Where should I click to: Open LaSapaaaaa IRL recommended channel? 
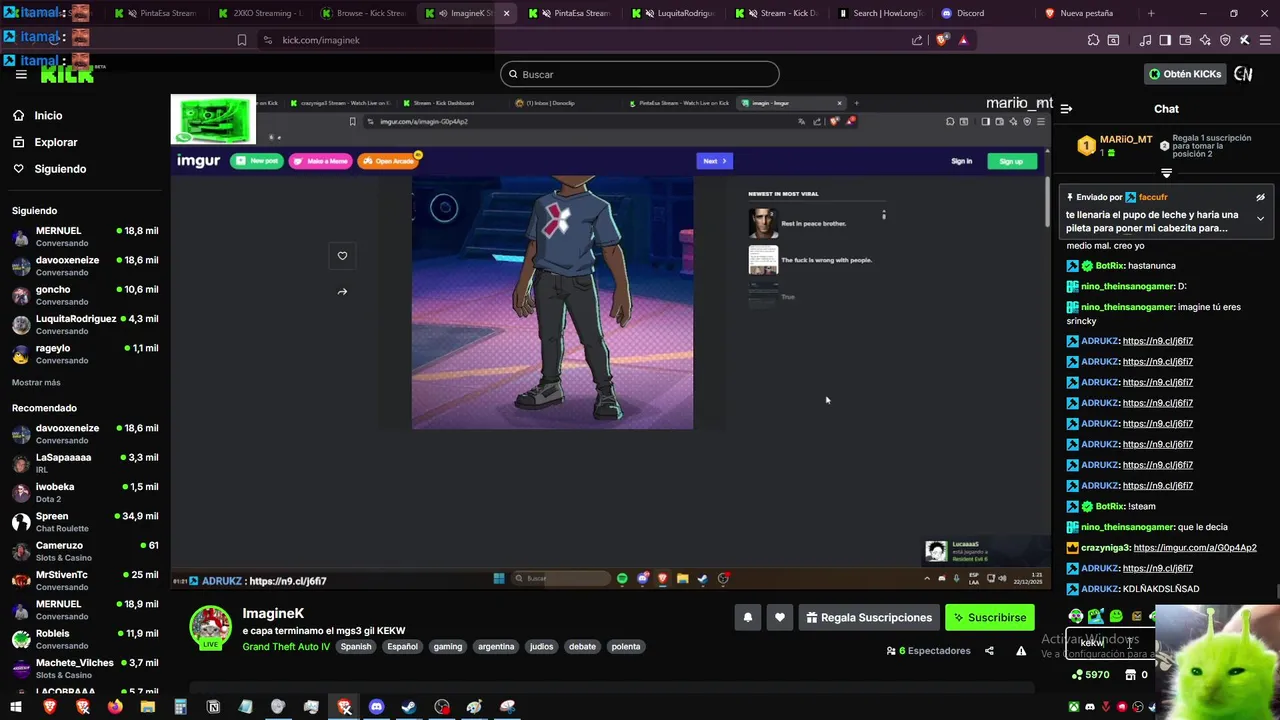click(84, 463)
